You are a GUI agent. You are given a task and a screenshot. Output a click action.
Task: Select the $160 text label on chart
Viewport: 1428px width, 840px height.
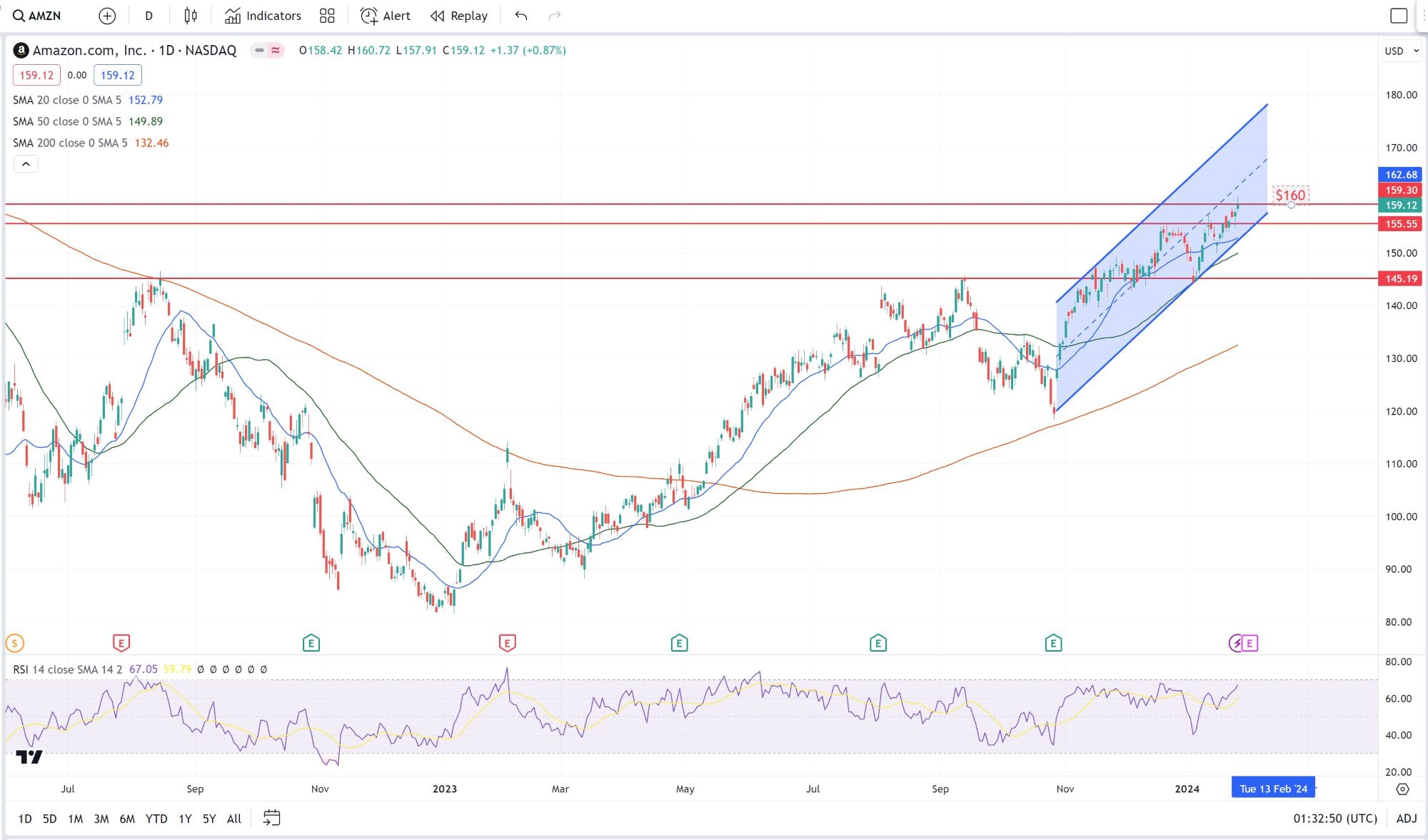point(1290,195)
